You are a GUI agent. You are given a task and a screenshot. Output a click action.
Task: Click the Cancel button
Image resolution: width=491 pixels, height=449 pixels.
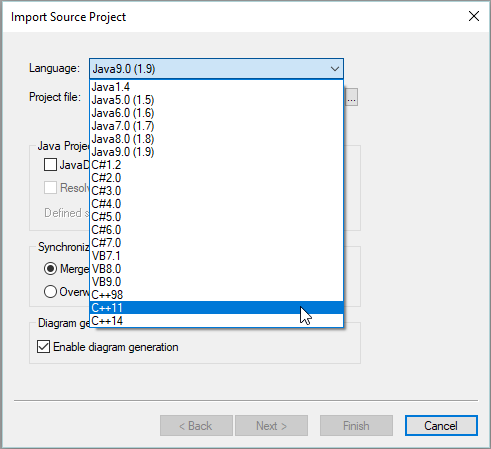tap(441, 426)
